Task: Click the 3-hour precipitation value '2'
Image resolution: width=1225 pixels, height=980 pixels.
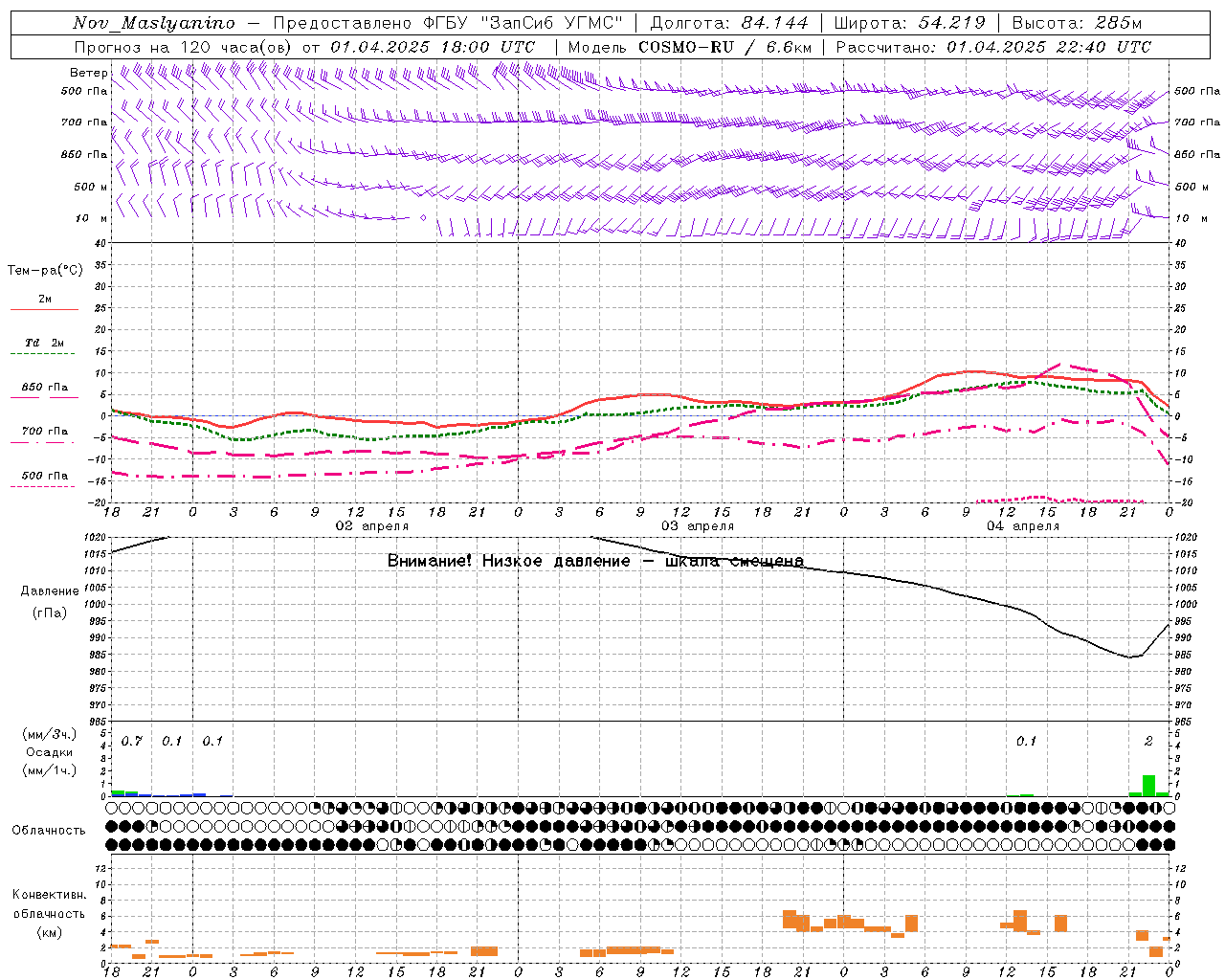Action: point(1148,741)
